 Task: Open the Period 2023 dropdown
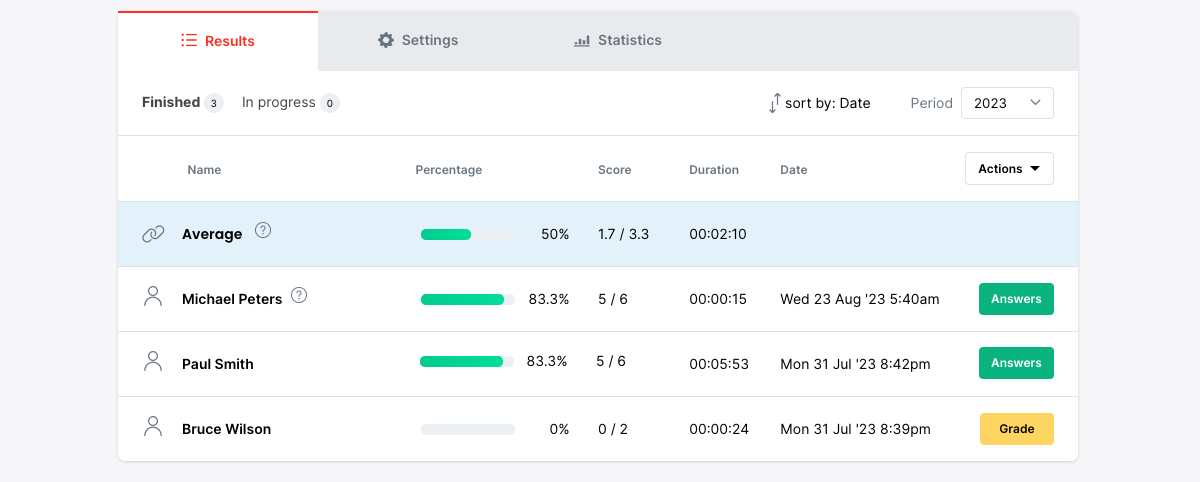pyautogui.click(x=1006, y=103)
